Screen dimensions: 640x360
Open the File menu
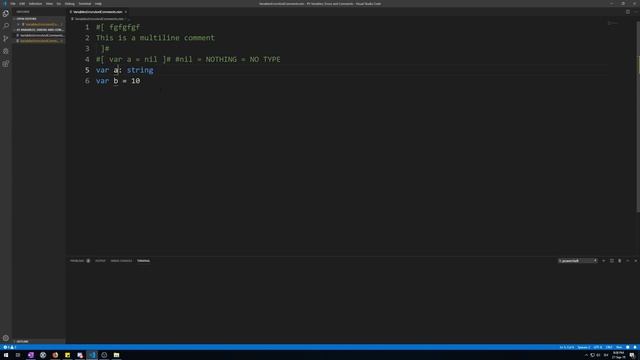pyautogui.click(x=13, y=4)
